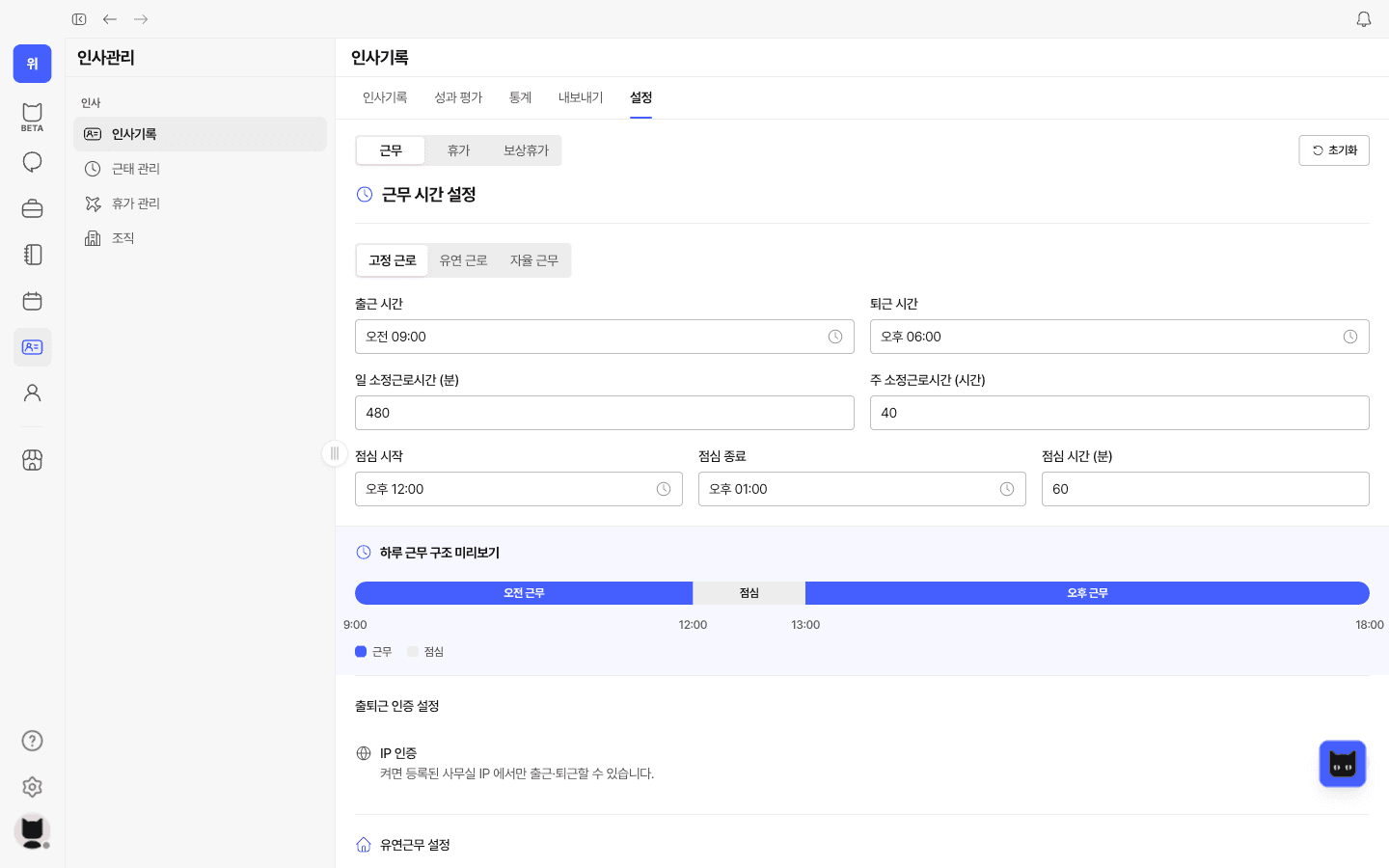Screen dimensions: 1389x868
Task: Open clock picker for 퇴근 시간
Action: 1350,337
